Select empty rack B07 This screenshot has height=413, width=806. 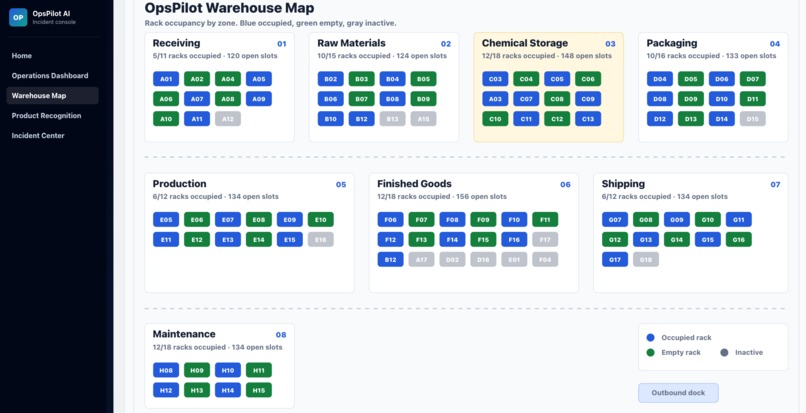[361, 99]
